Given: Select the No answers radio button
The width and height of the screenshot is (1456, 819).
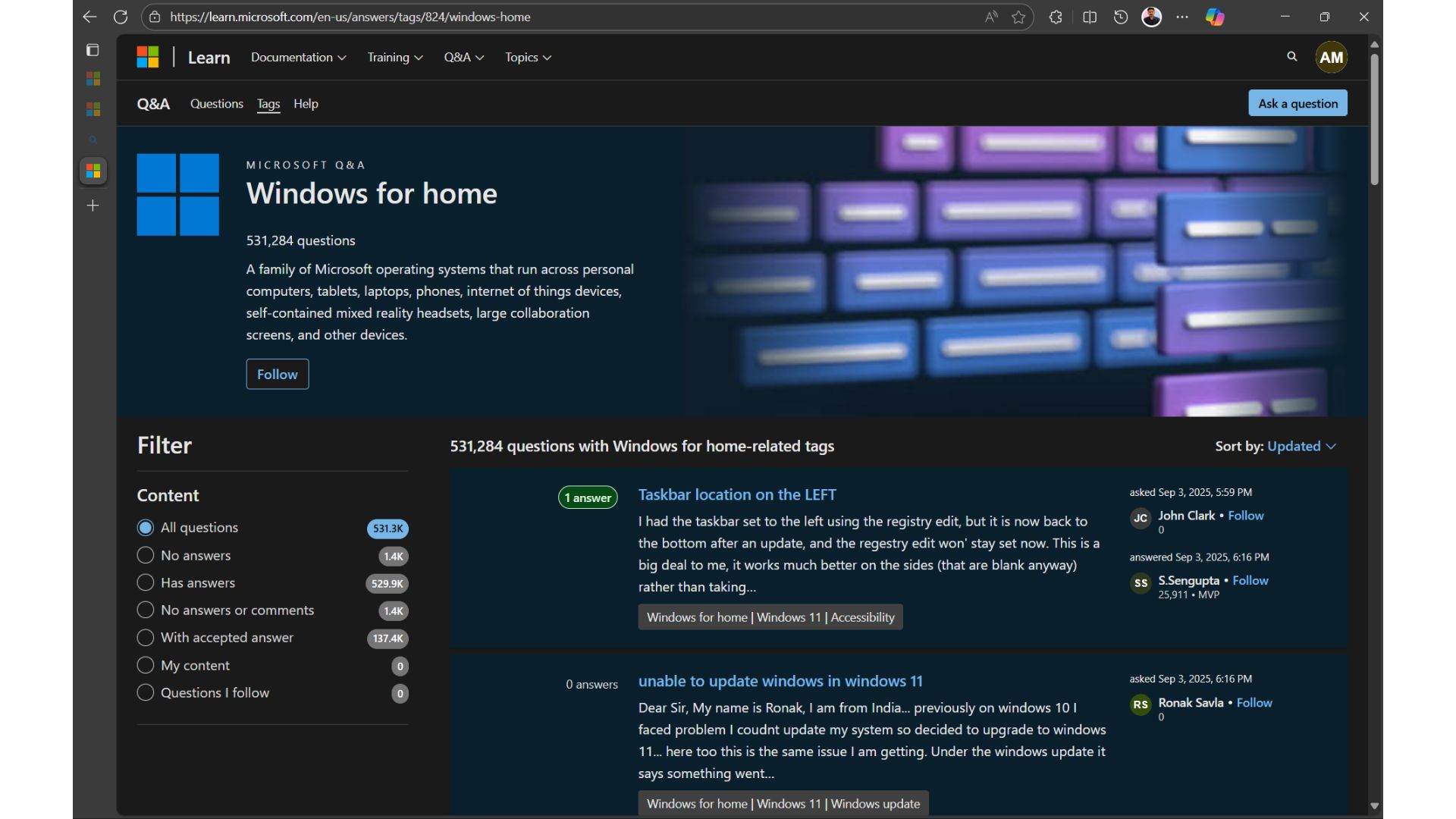Looking at the screenshot, I should 146,555.
